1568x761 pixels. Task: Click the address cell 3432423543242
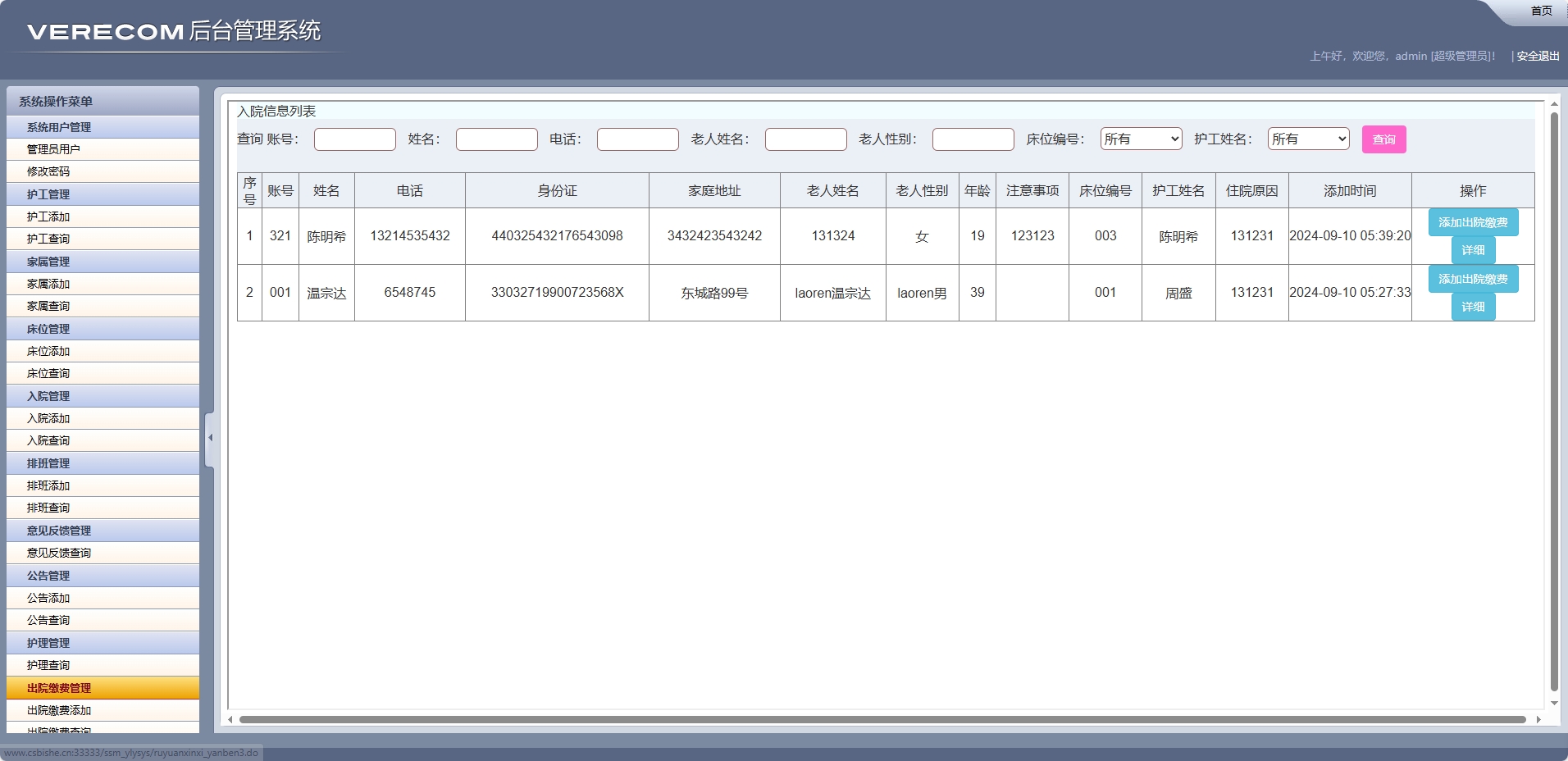[714, 236]
